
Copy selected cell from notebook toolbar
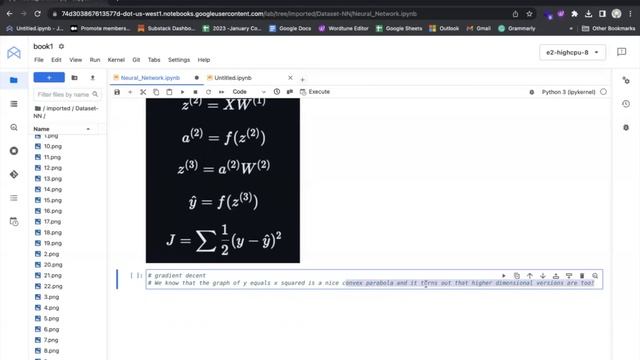(156, 92)
